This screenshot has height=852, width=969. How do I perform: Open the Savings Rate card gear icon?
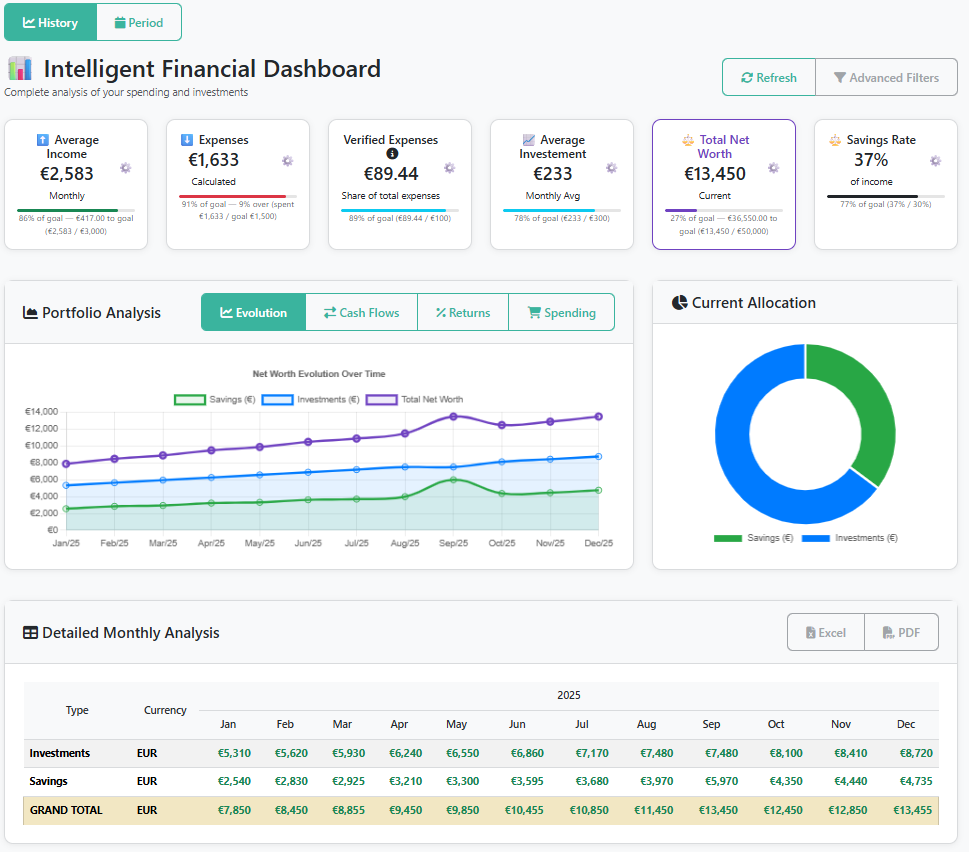coord(935,161)
